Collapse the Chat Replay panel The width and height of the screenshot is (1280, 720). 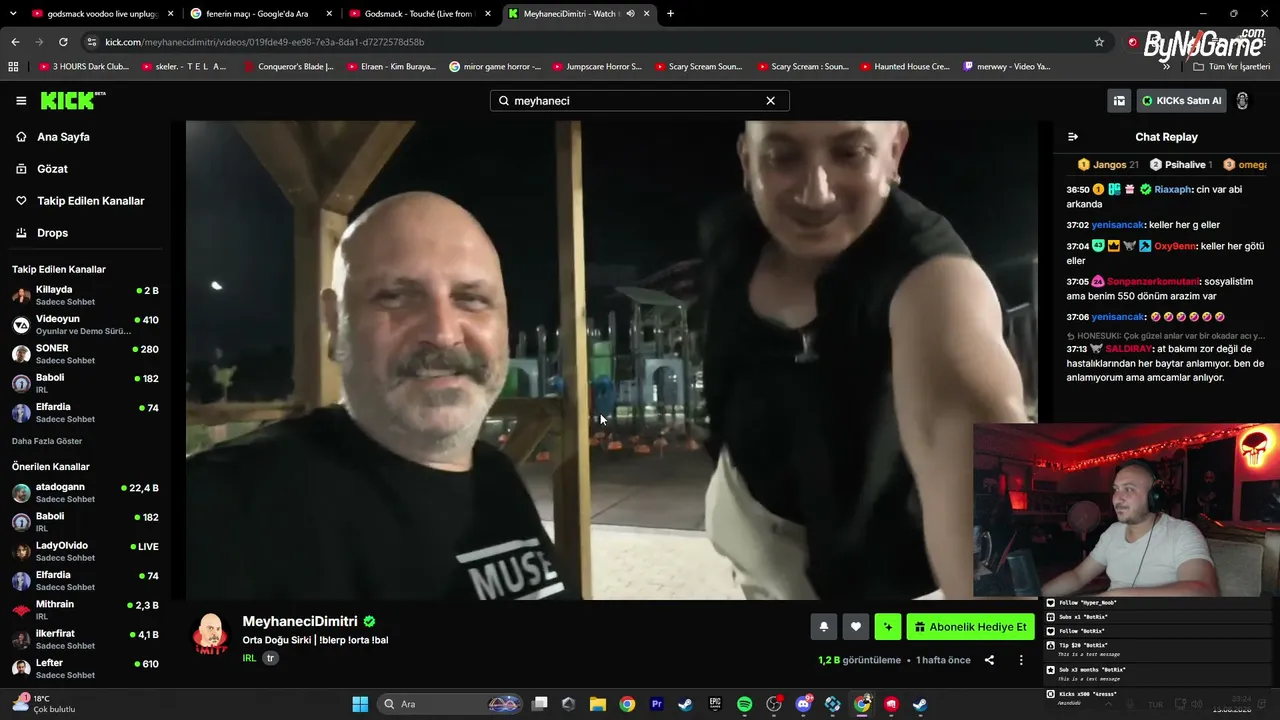[x=1073, y=137]
